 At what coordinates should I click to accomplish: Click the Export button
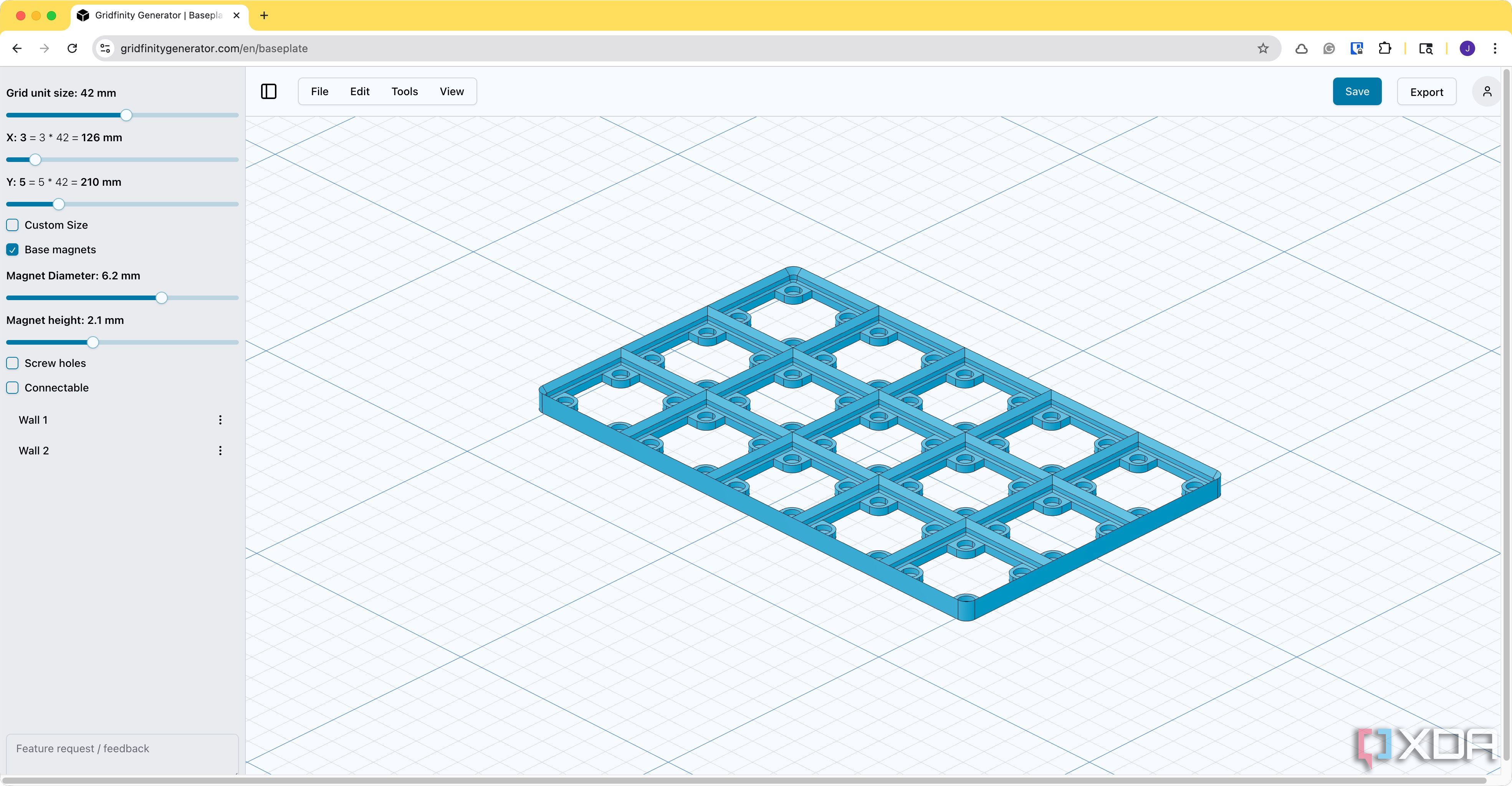pos(1426,92)
